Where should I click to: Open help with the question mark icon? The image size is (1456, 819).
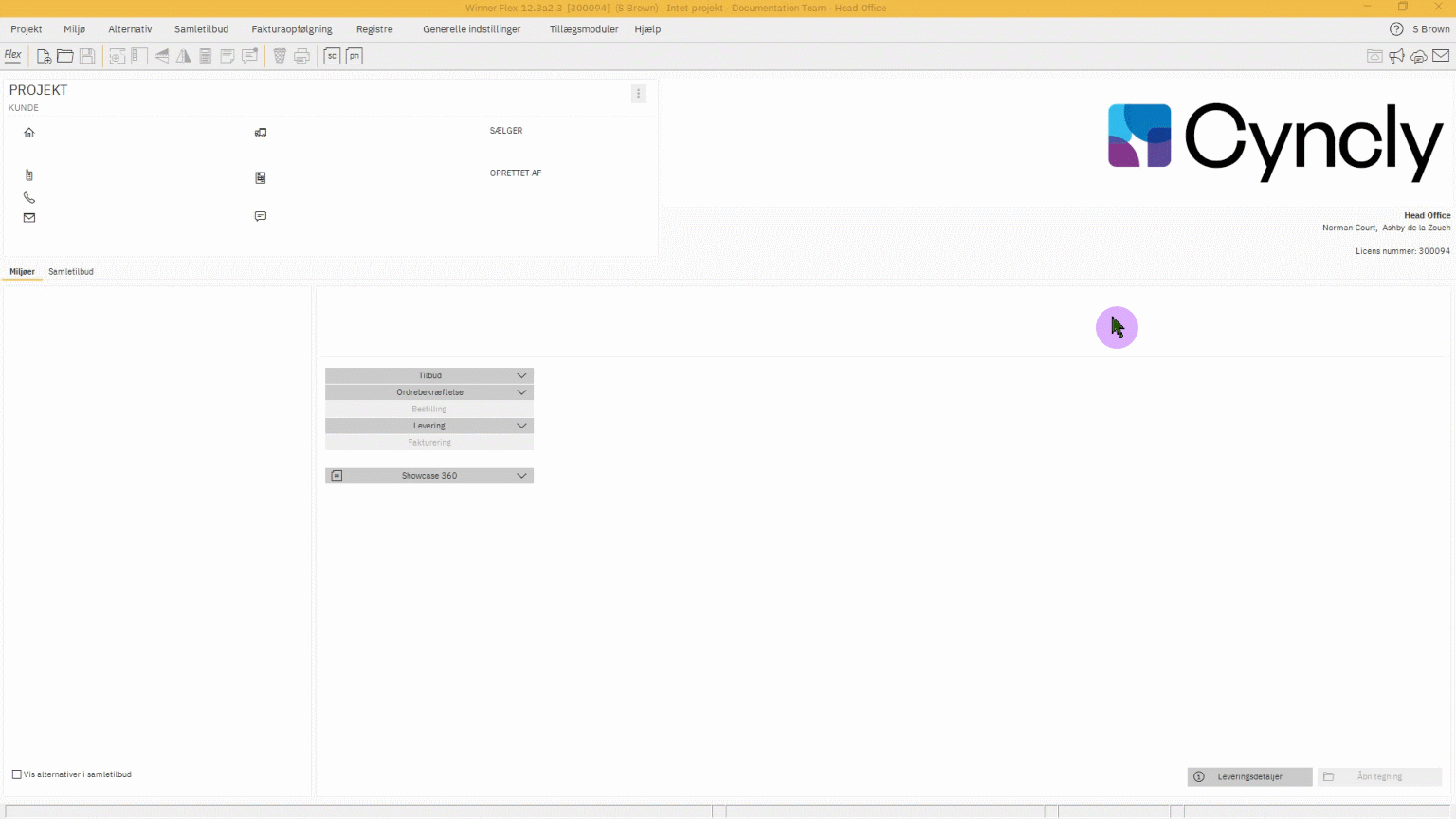click(x=1396, y=29)
